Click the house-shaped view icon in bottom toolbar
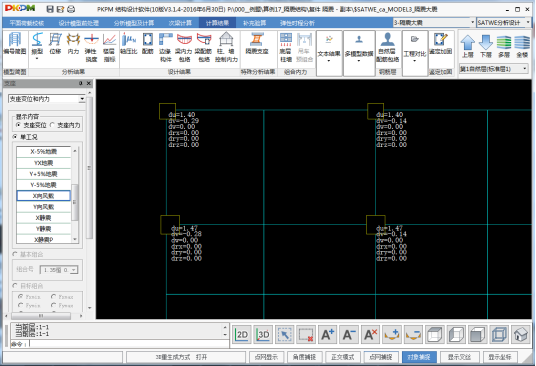Viewport: 536px width, 366px height. point(520,335)
